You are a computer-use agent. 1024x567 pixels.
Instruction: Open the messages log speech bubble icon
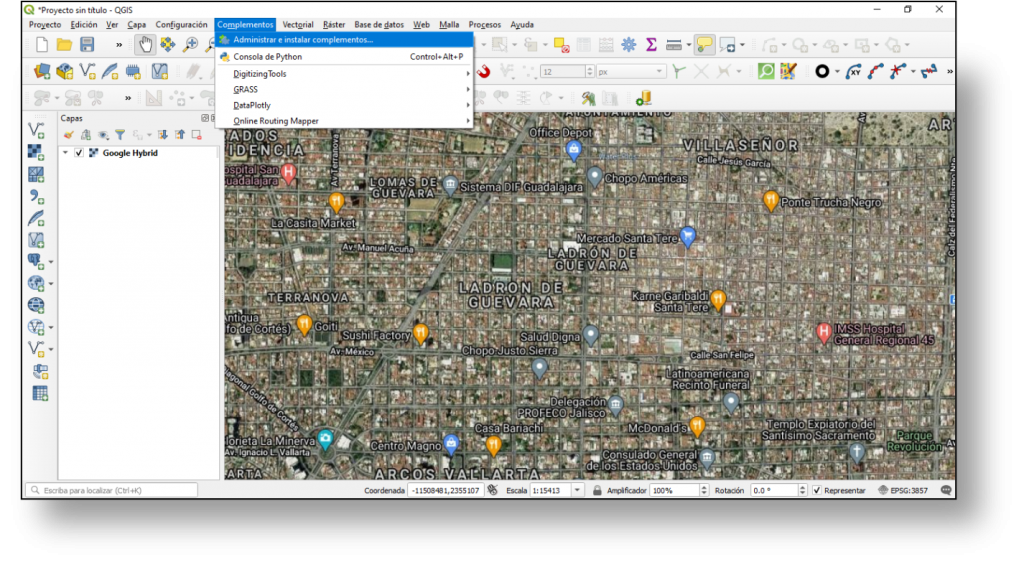[x=946, y=491]
